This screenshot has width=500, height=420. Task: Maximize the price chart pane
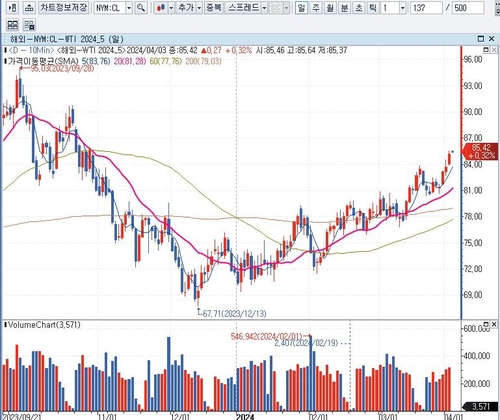tap(486, 50)
